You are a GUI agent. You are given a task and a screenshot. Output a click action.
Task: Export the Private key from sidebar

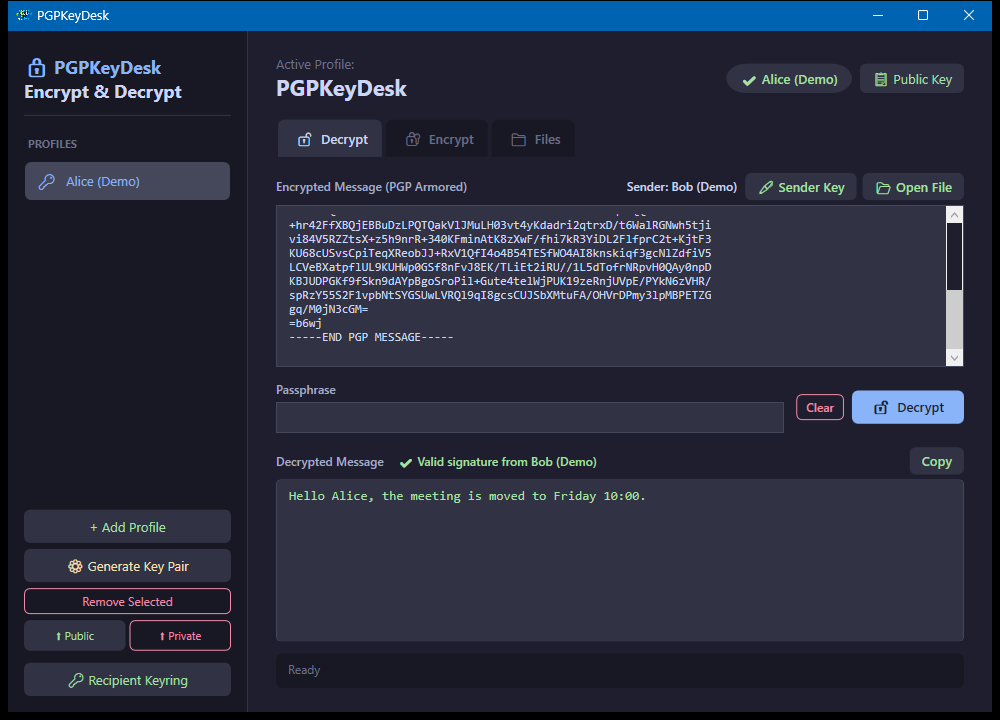[180, 636]
